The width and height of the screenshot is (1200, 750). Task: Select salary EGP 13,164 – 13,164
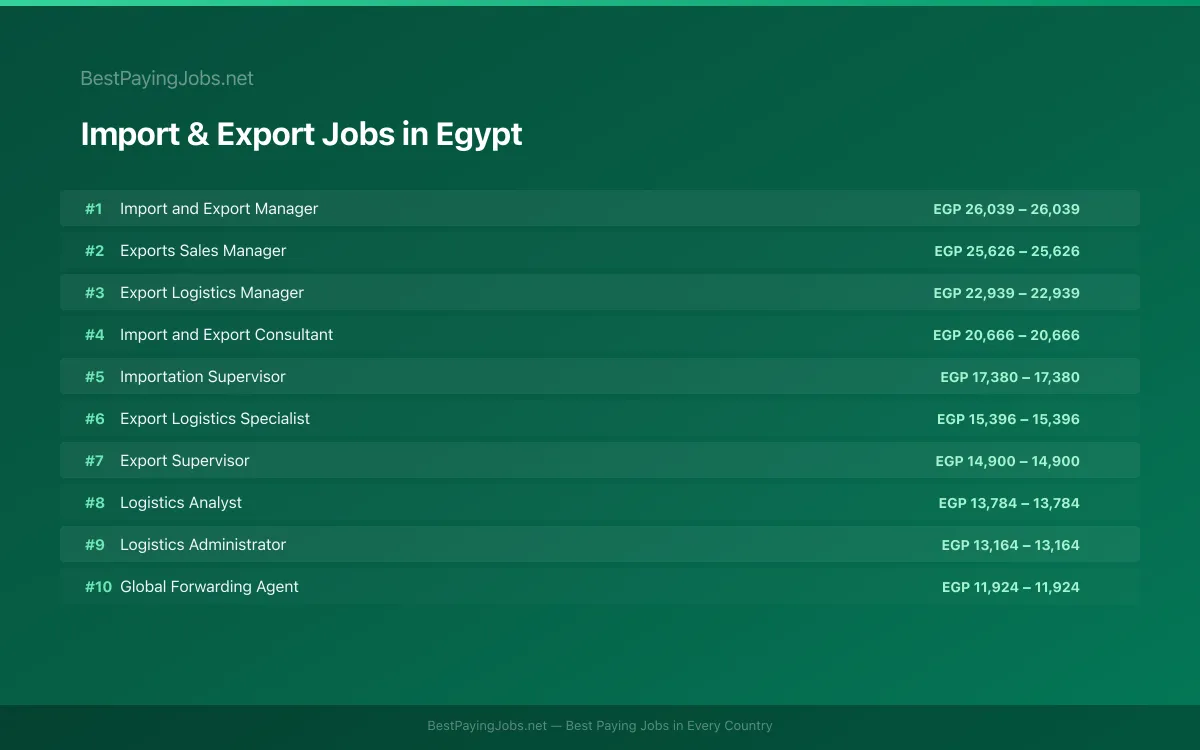click(1010, 545)
